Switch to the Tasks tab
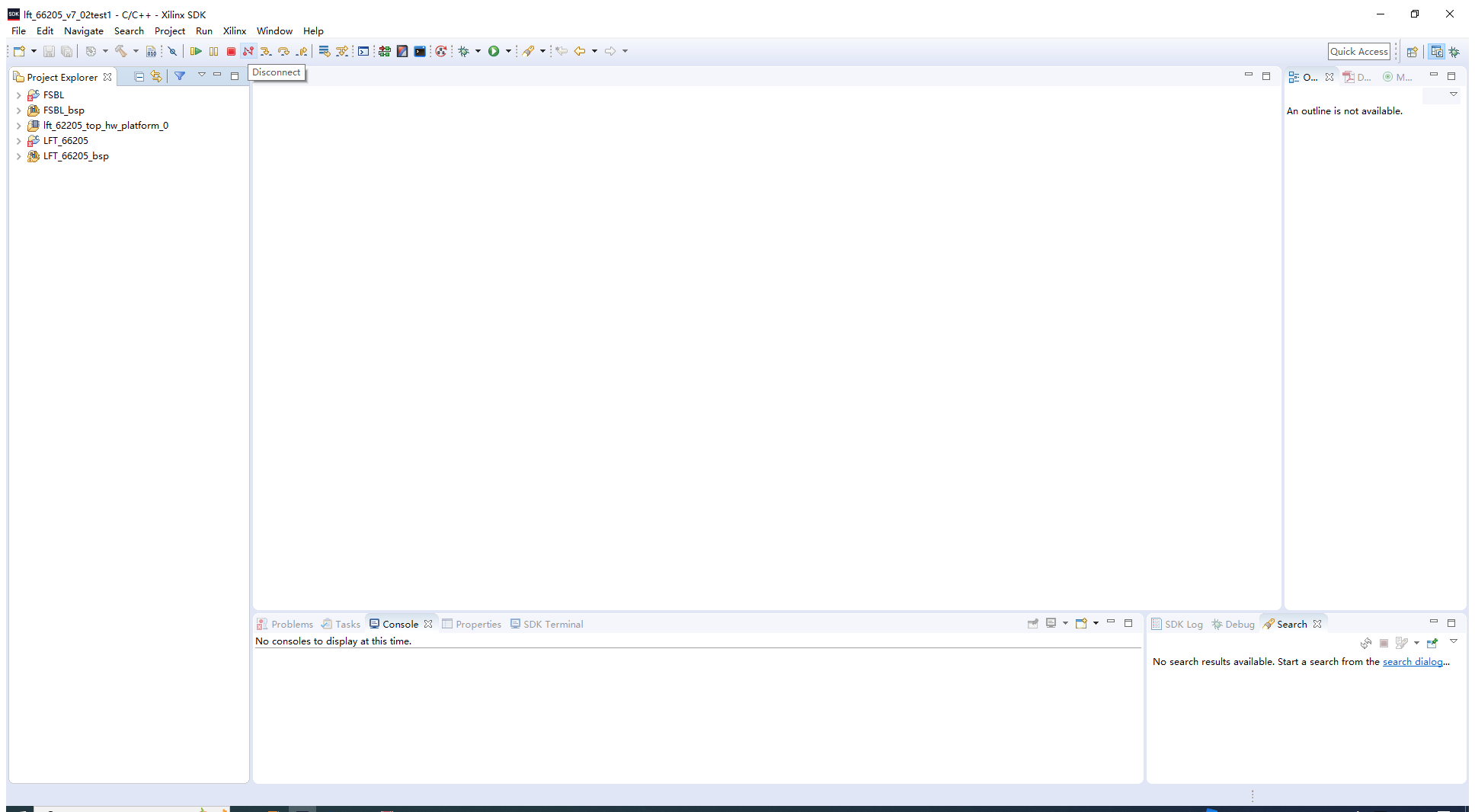 [x=341, y=624]
